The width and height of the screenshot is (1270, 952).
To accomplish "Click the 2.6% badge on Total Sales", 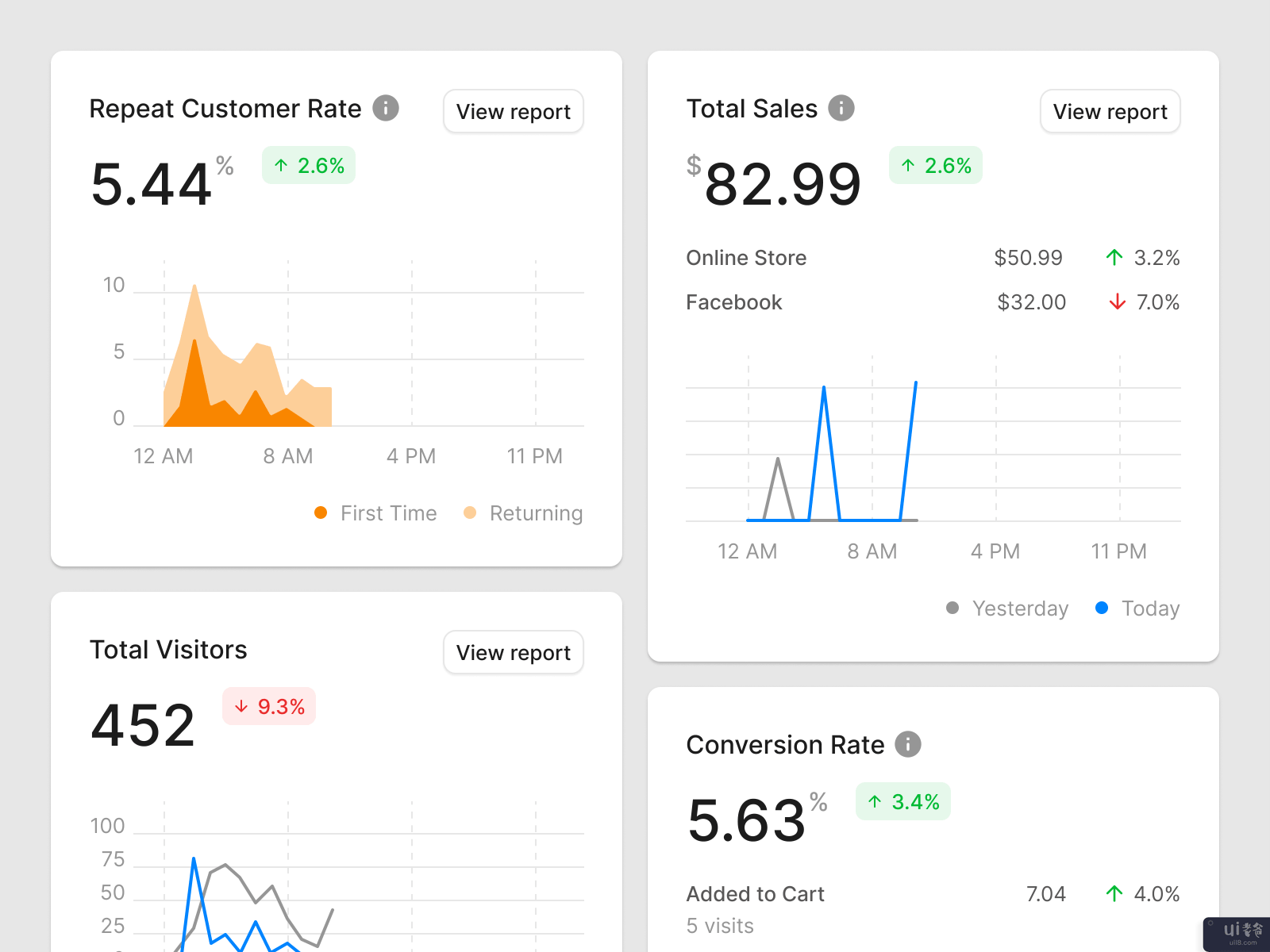I will pos(935,166).
